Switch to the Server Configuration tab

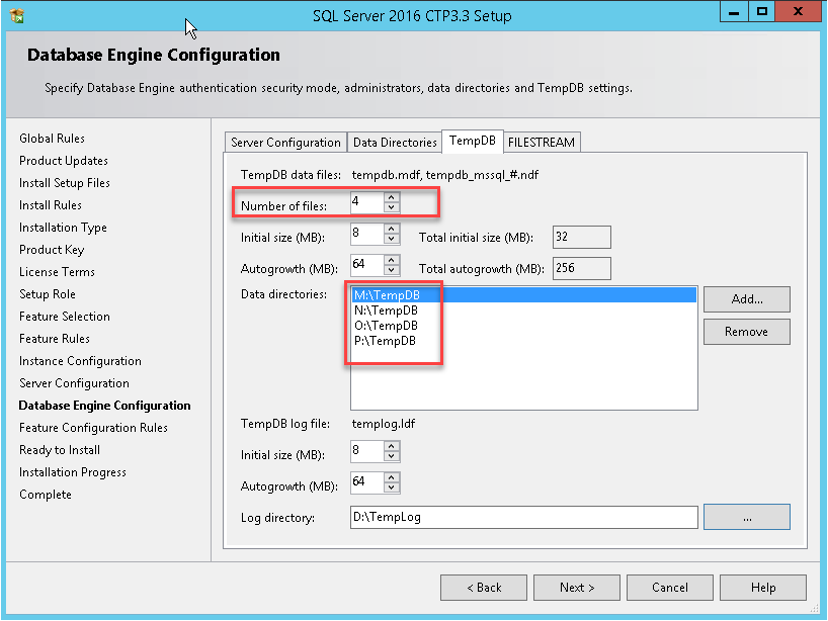pos(285,142)
